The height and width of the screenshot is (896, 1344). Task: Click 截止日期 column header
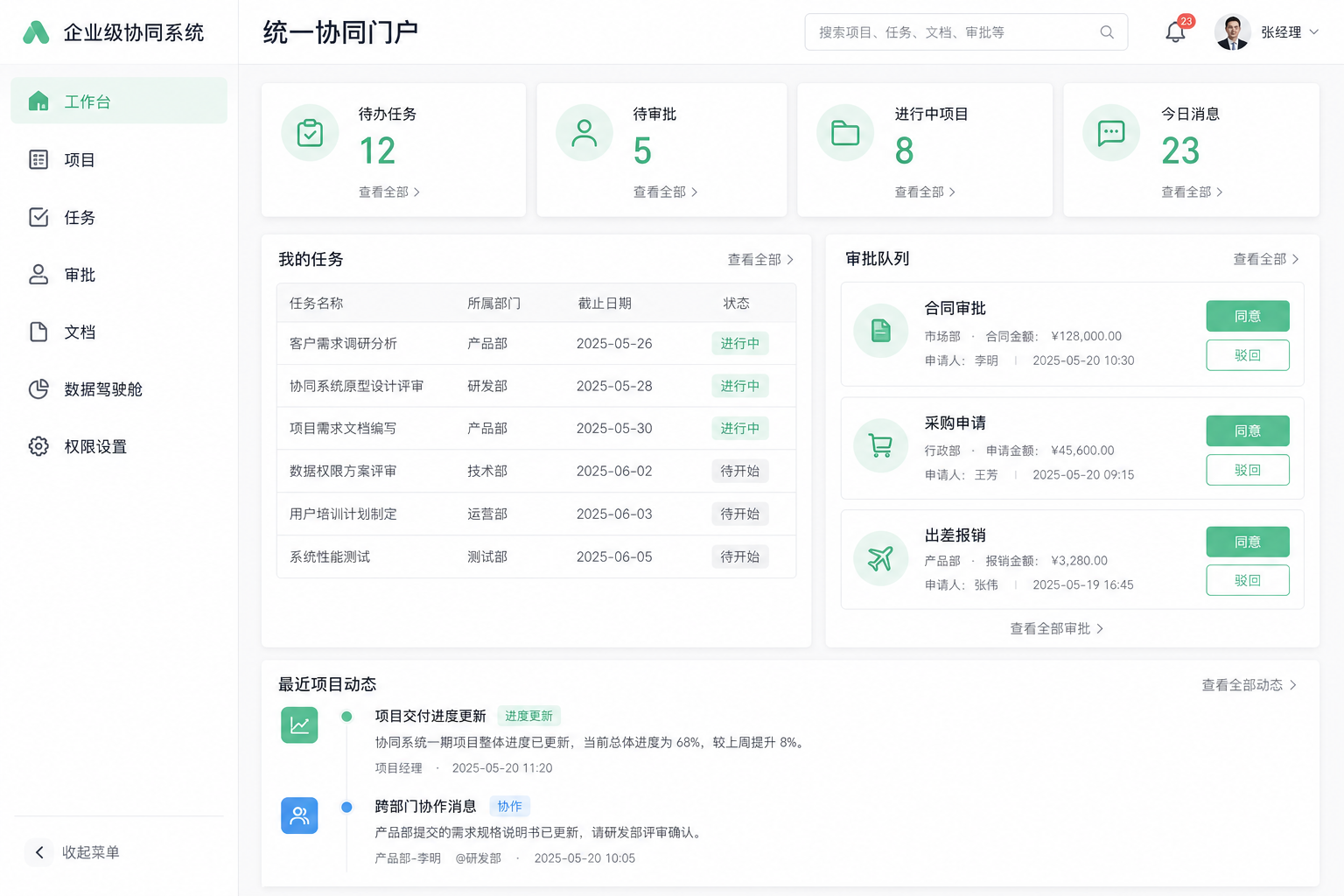[605, 304]
